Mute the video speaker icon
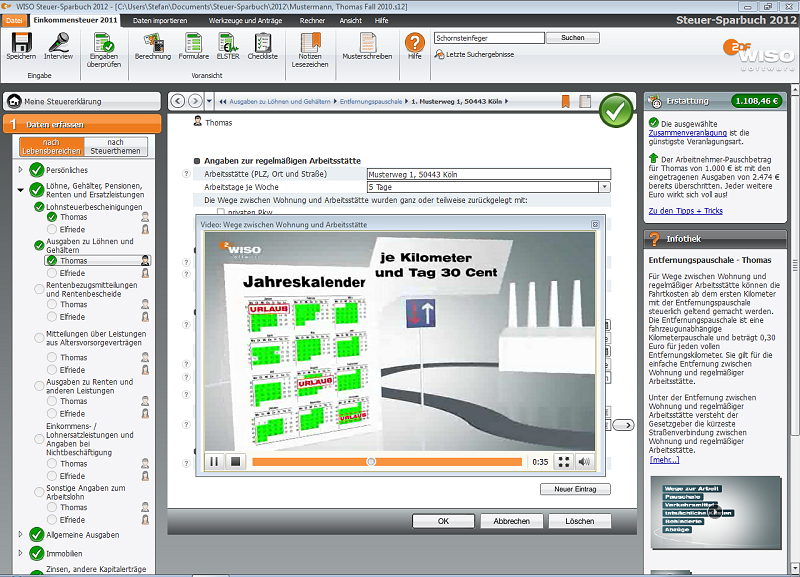Image resolution: width=800 pixels, height=577 pixels. pyautogui.click(x=584, y=462)
